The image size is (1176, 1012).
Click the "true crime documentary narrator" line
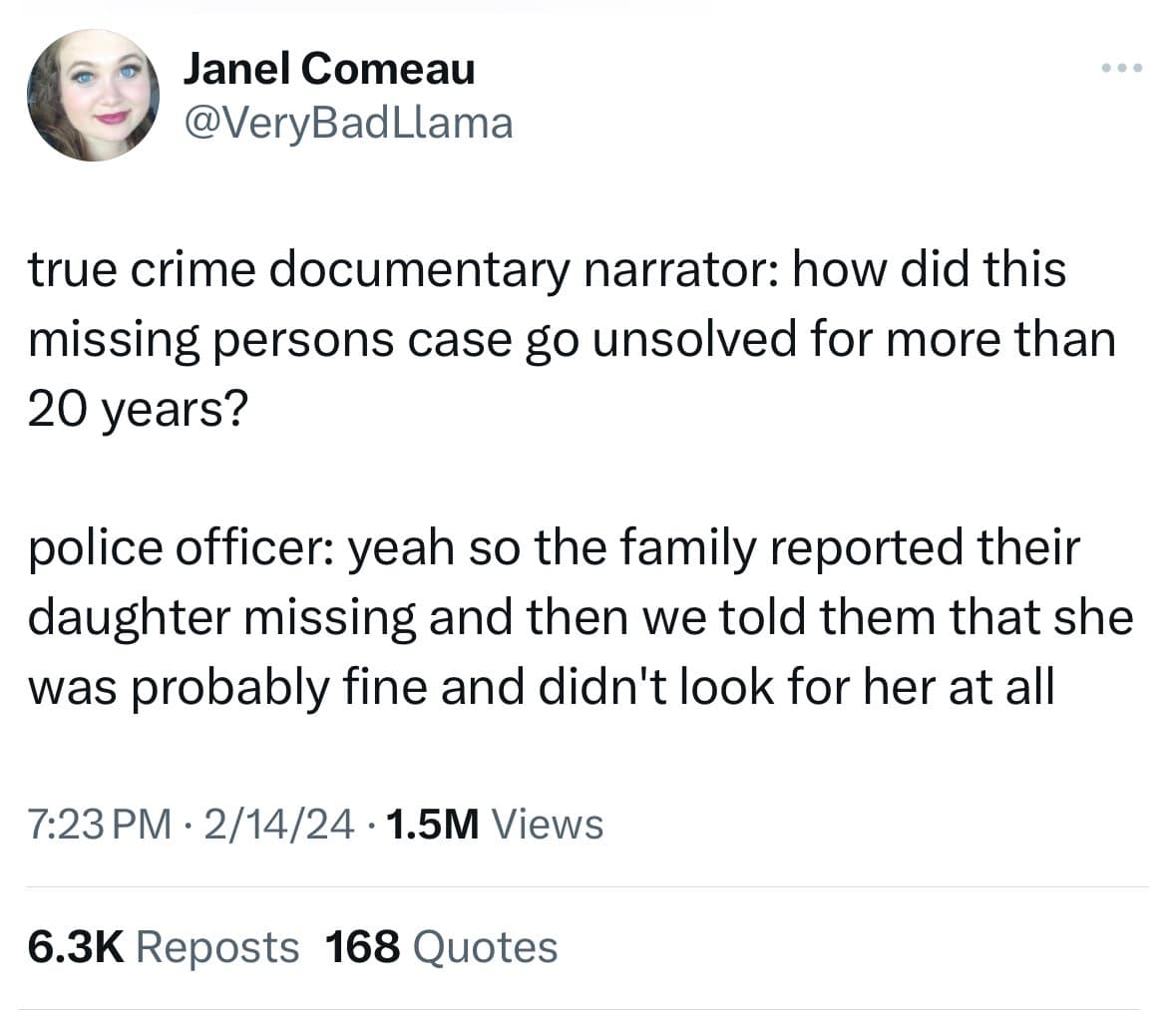point(547,270)
